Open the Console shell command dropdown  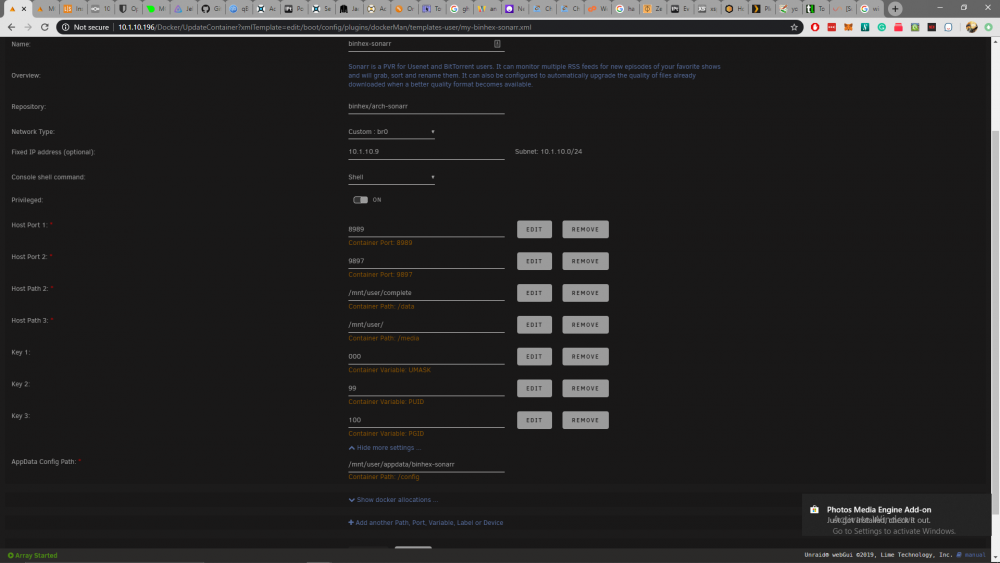point(391,177)
